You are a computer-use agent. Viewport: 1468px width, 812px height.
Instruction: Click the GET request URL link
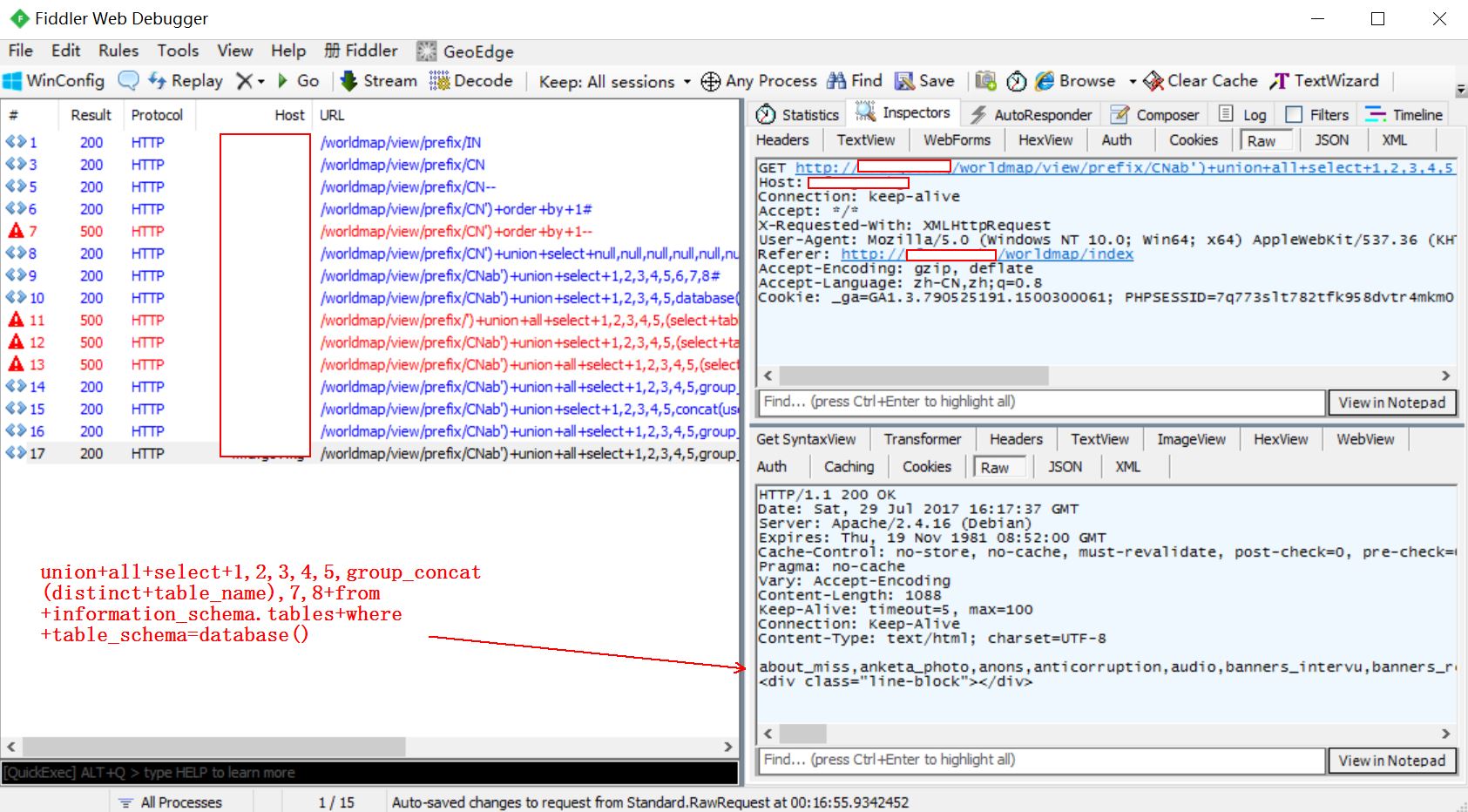click(1124, 167)
